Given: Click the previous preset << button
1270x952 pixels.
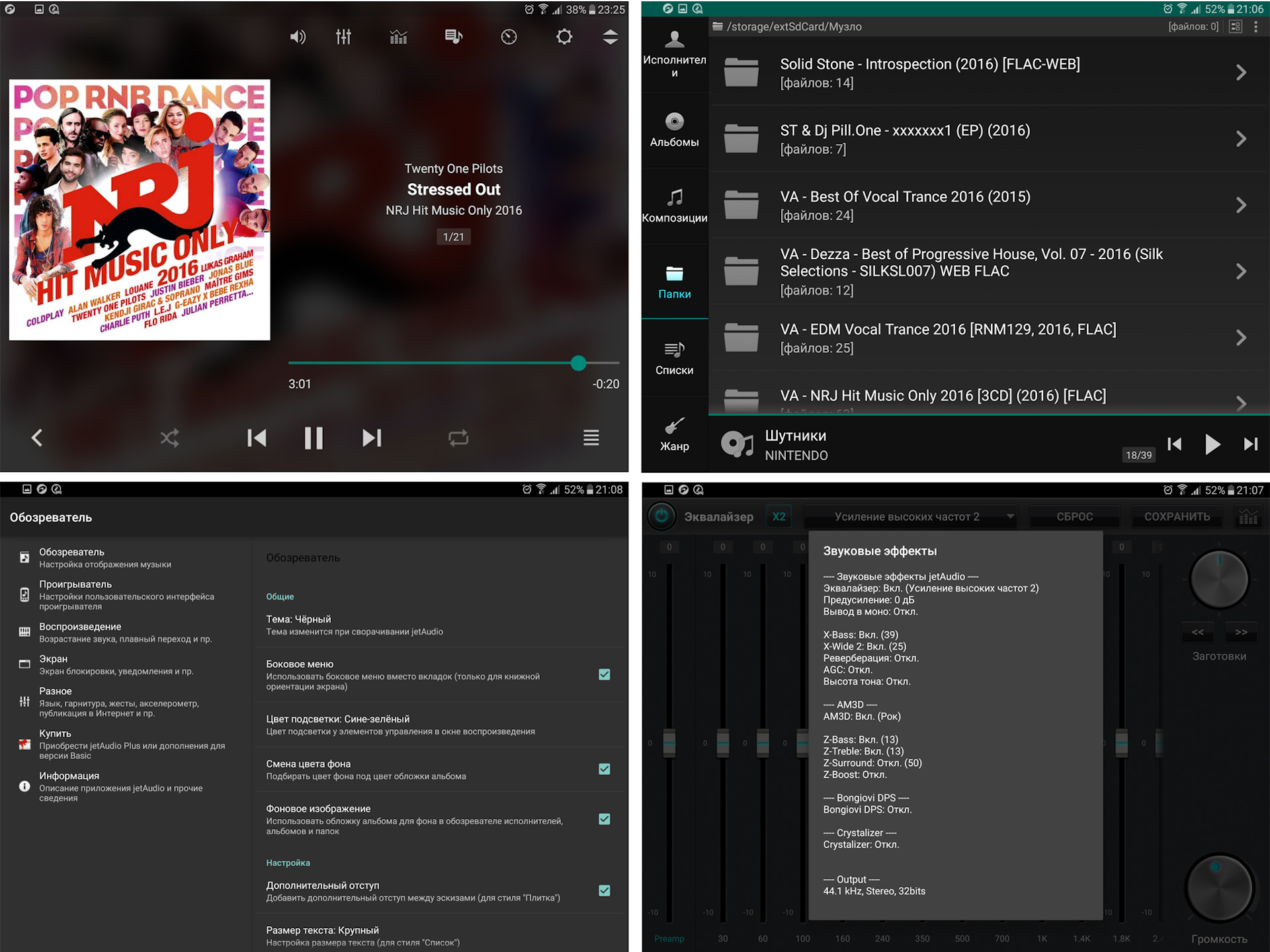Looking at the screenshot, I should [x=1198, y=632].
